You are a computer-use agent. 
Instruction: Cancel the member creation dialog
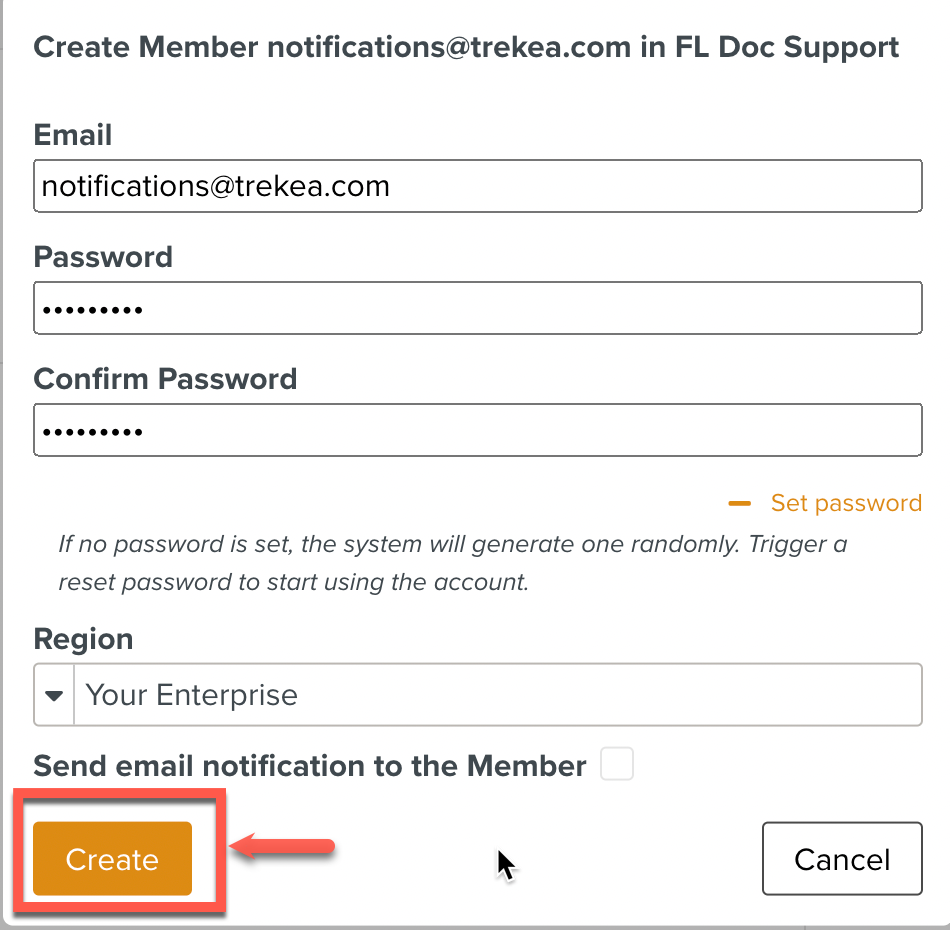pyautogui.click(x=842, y=859)
